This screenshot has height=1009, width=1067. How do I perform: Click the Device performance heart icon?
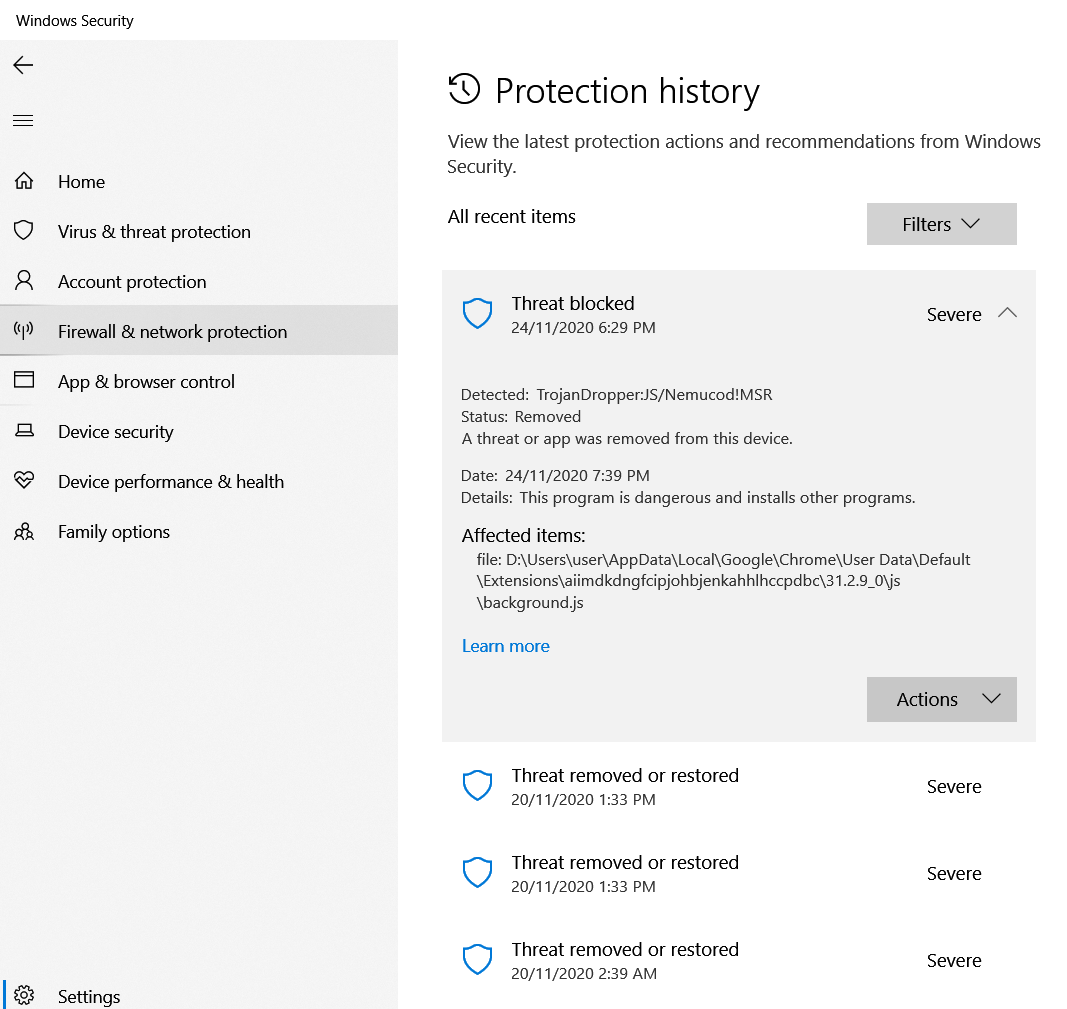[24, 480]
